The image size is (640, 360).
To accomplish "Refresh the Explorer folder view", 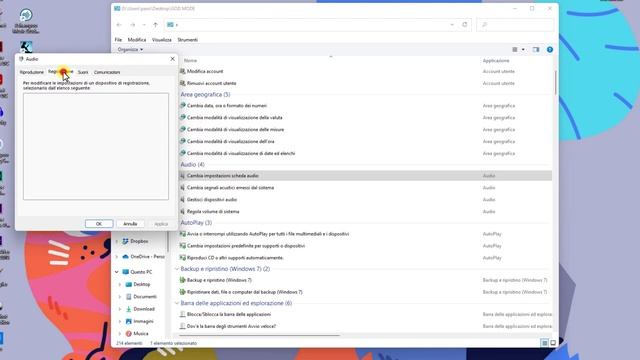I will [x=464, y=24].
